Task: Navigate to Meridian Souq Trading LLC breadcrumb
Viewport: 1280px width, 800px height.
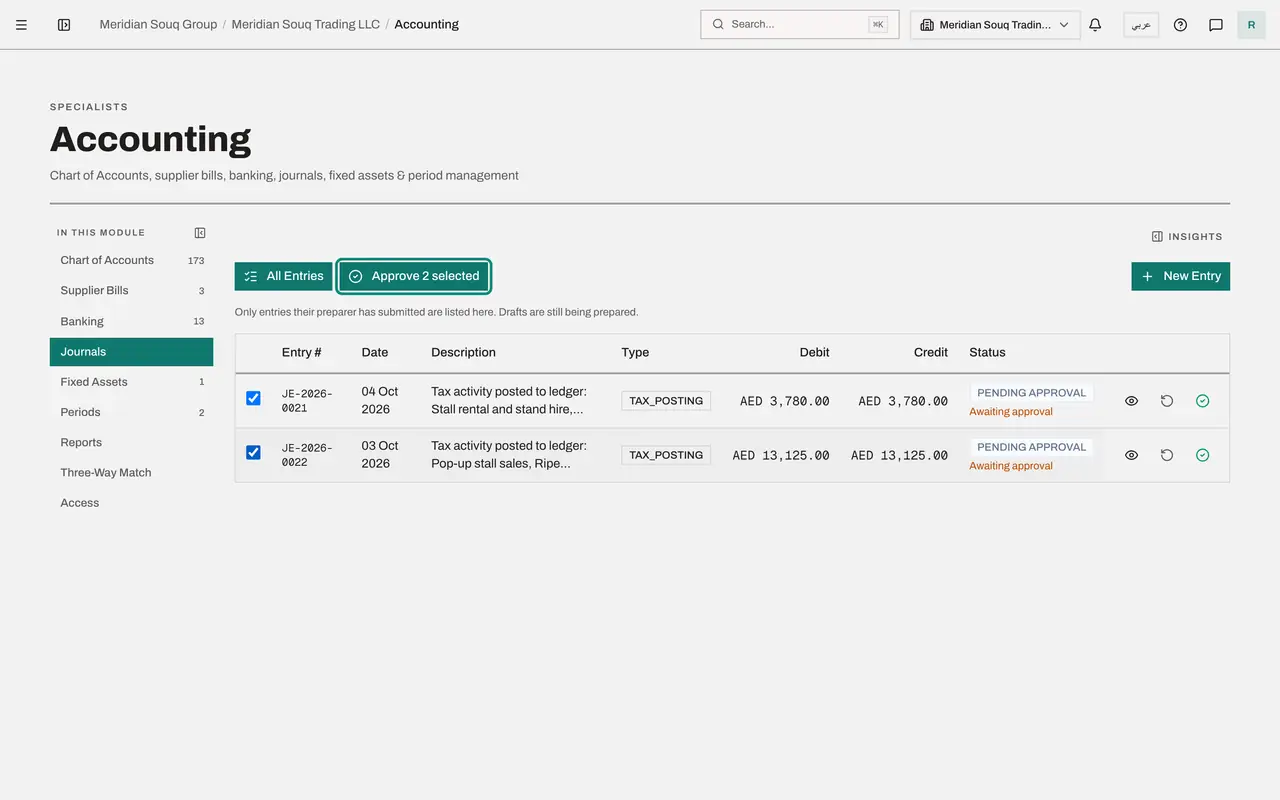Action: pyautogui.click(x=306, y=24)
